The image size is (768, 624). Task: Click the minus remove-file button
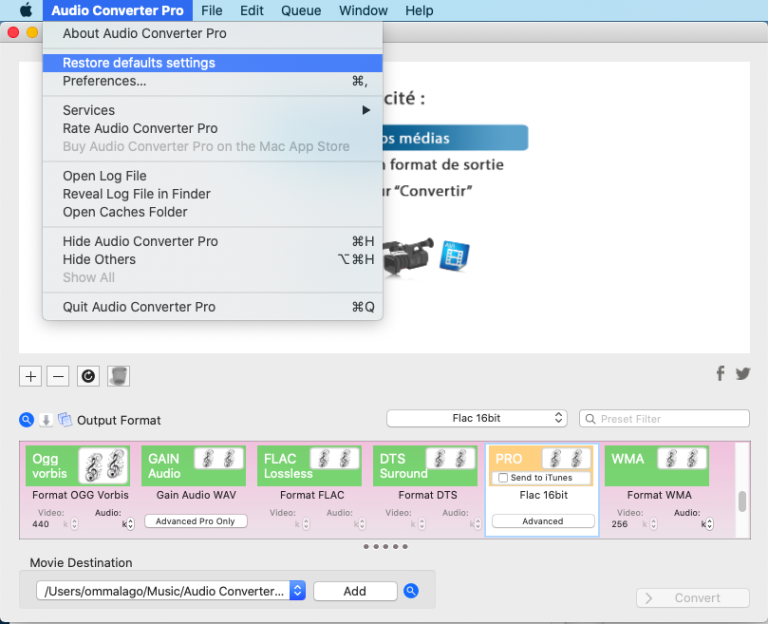pyautogui.click(x=58, y=376)
